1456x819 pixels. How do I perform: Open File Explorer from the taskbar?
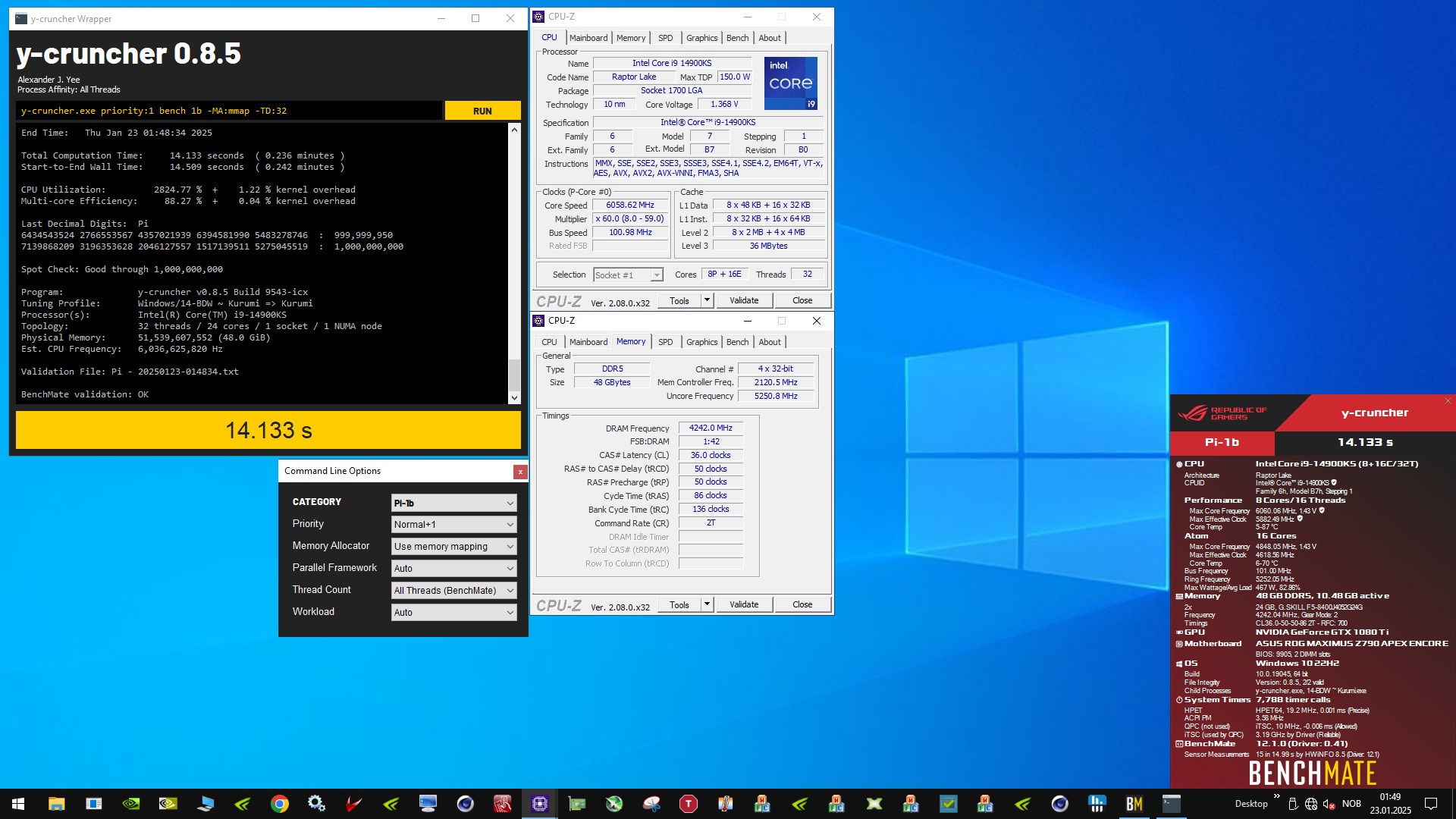point(56,804)
